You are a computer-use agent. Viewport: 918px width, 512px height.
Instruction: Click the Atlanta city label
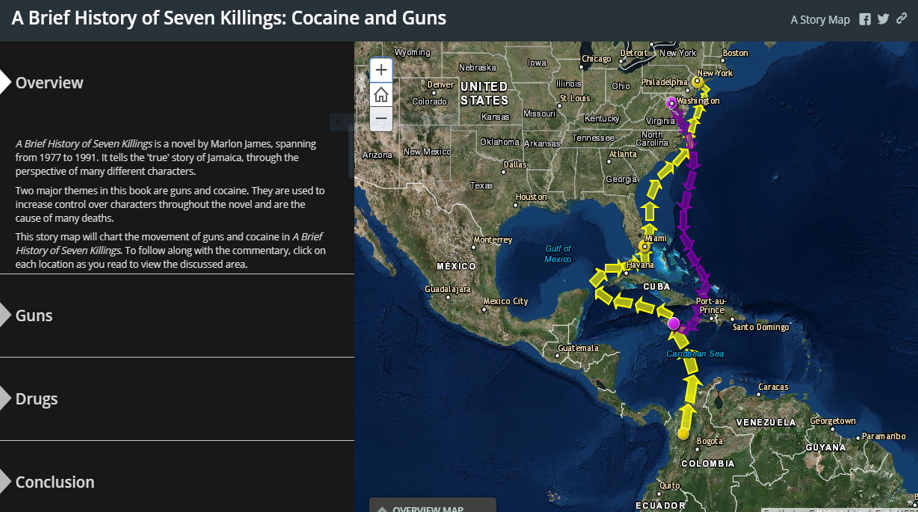pos(622,154)
